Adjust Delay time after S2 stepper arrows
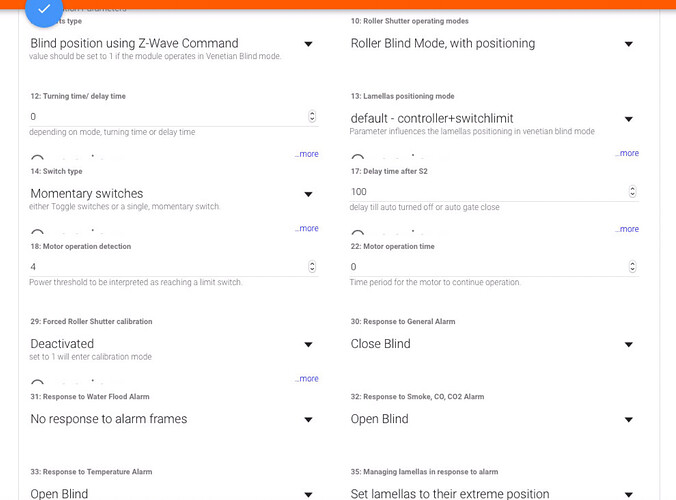This screenshot has height=500, width=676. click(632, 191)
